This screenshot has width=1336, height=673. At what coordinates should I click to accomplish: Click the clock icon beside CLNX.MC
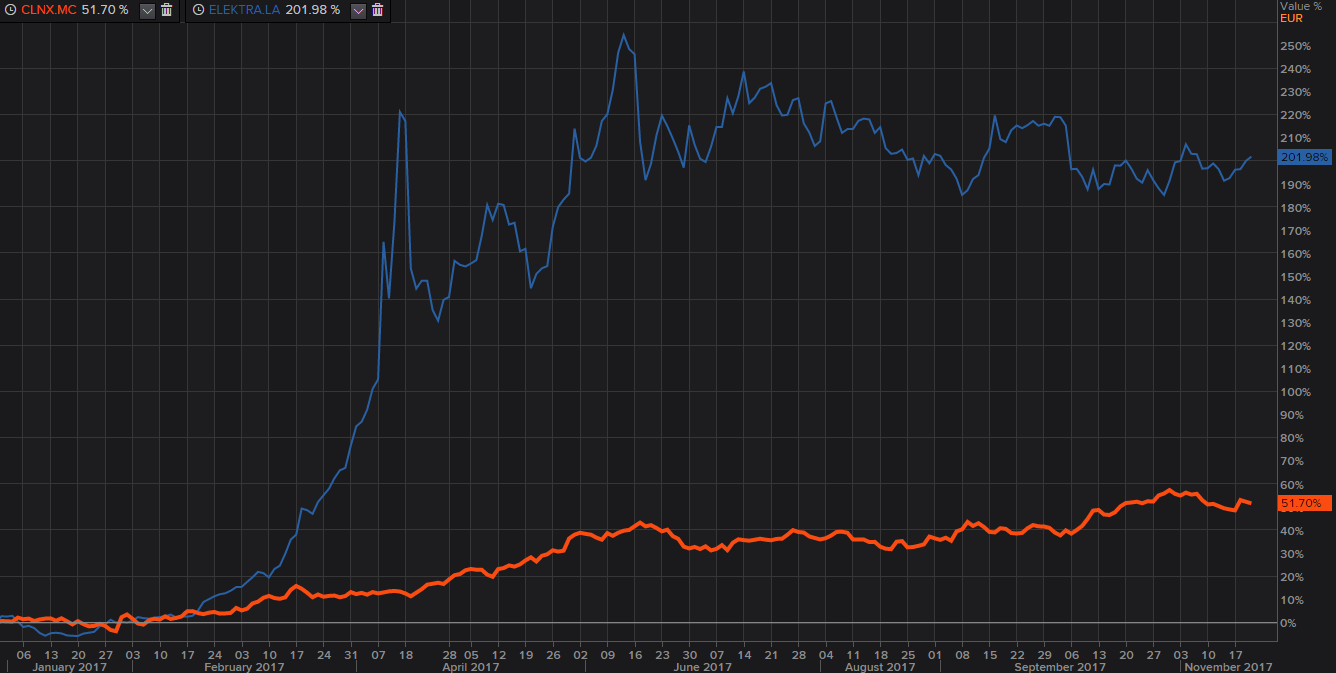[11, 10]
